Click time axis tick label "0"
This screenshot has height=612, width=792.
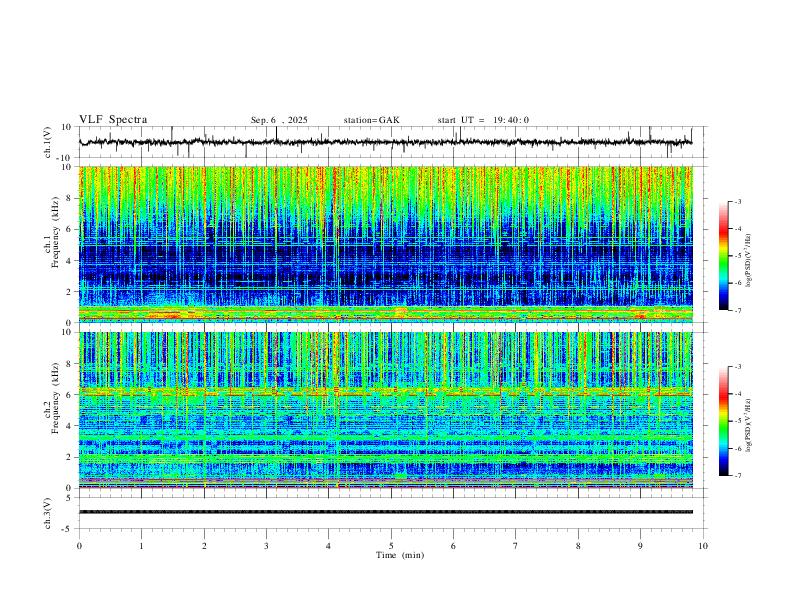[79, 546]
